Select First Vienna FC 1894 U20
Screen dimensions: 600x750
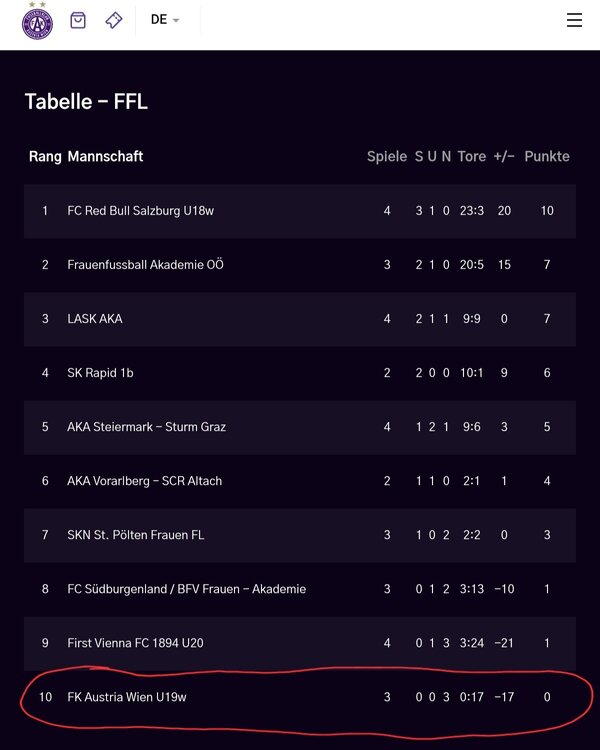coord(135,643)
